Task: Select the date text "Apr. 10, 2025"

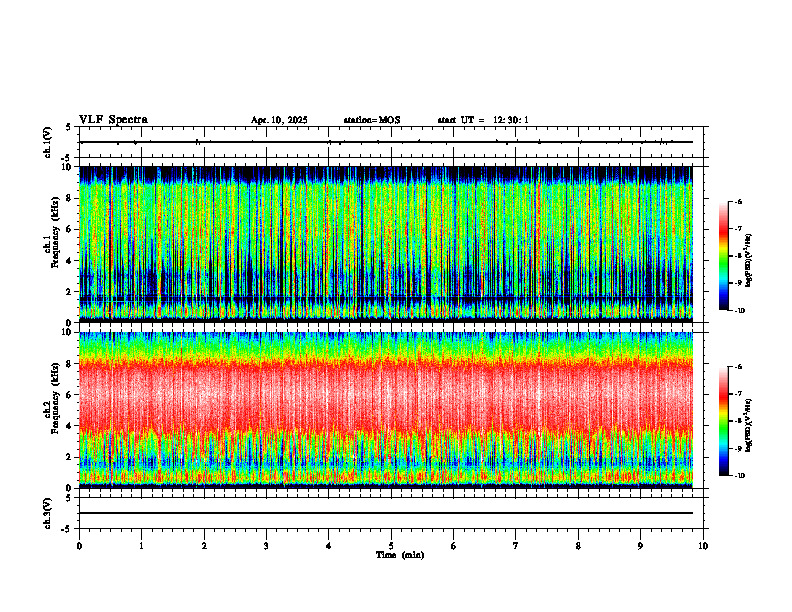Action: 279,120
